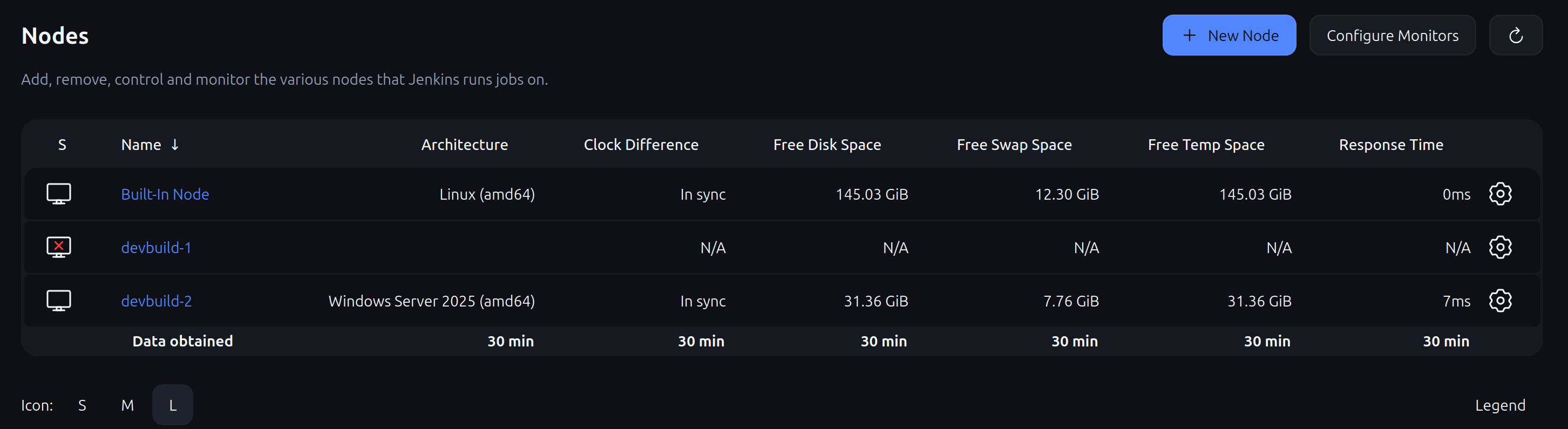Open settings gear for devbuild-2

(1500, 301)
